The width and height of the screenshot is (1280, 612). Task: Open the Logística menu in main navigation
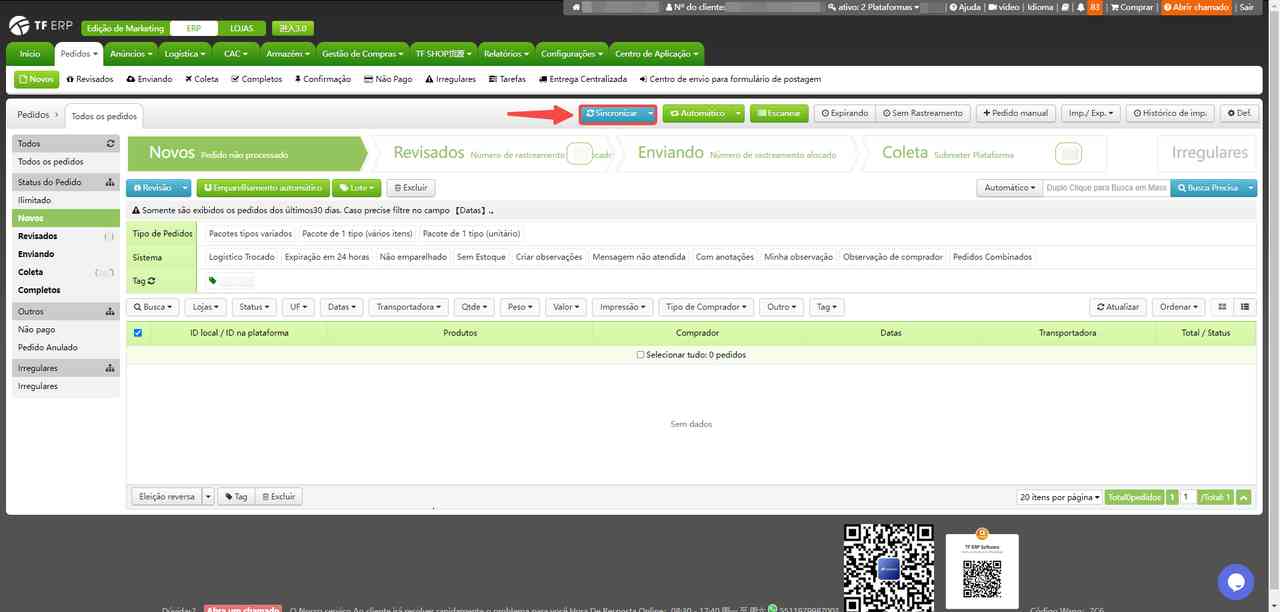(x=184, y=54)
